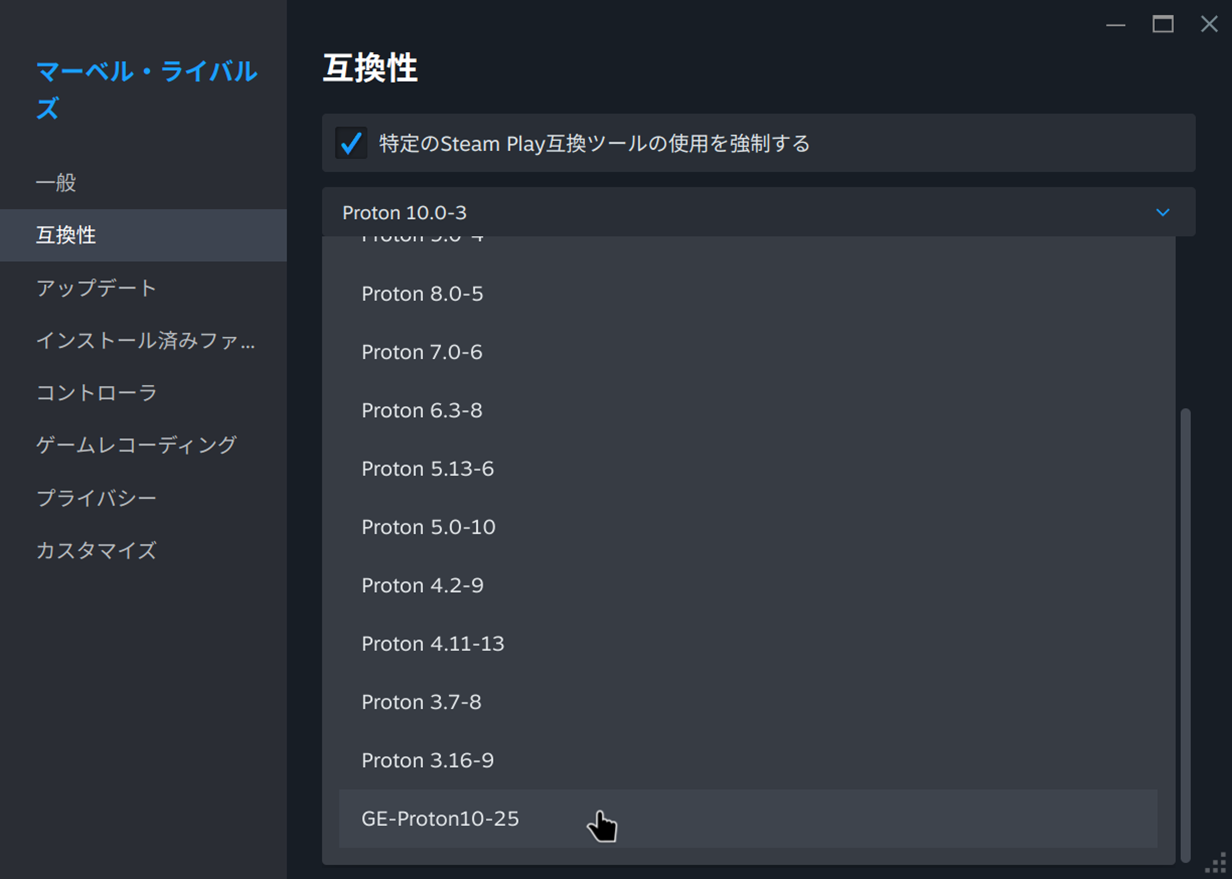Open インストール済みファイル in the sidebar
The image size is (1232, 879).
click(145, 341)
